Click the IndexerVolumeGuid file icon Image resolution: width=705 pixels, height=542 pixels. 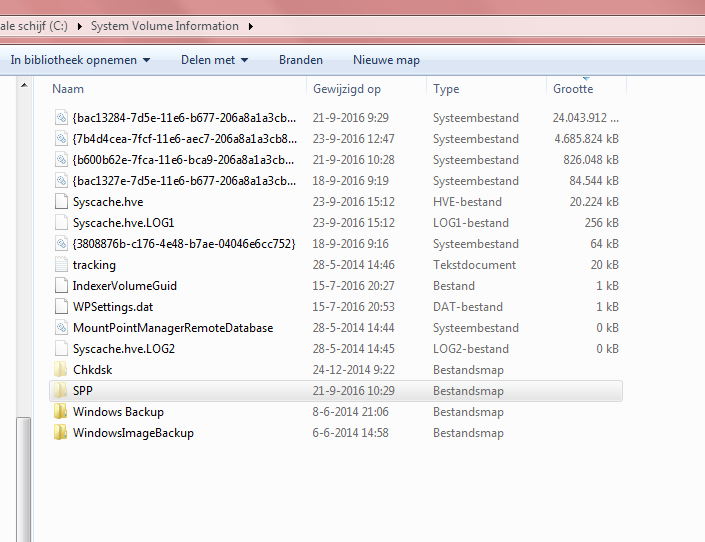(61, 286)
